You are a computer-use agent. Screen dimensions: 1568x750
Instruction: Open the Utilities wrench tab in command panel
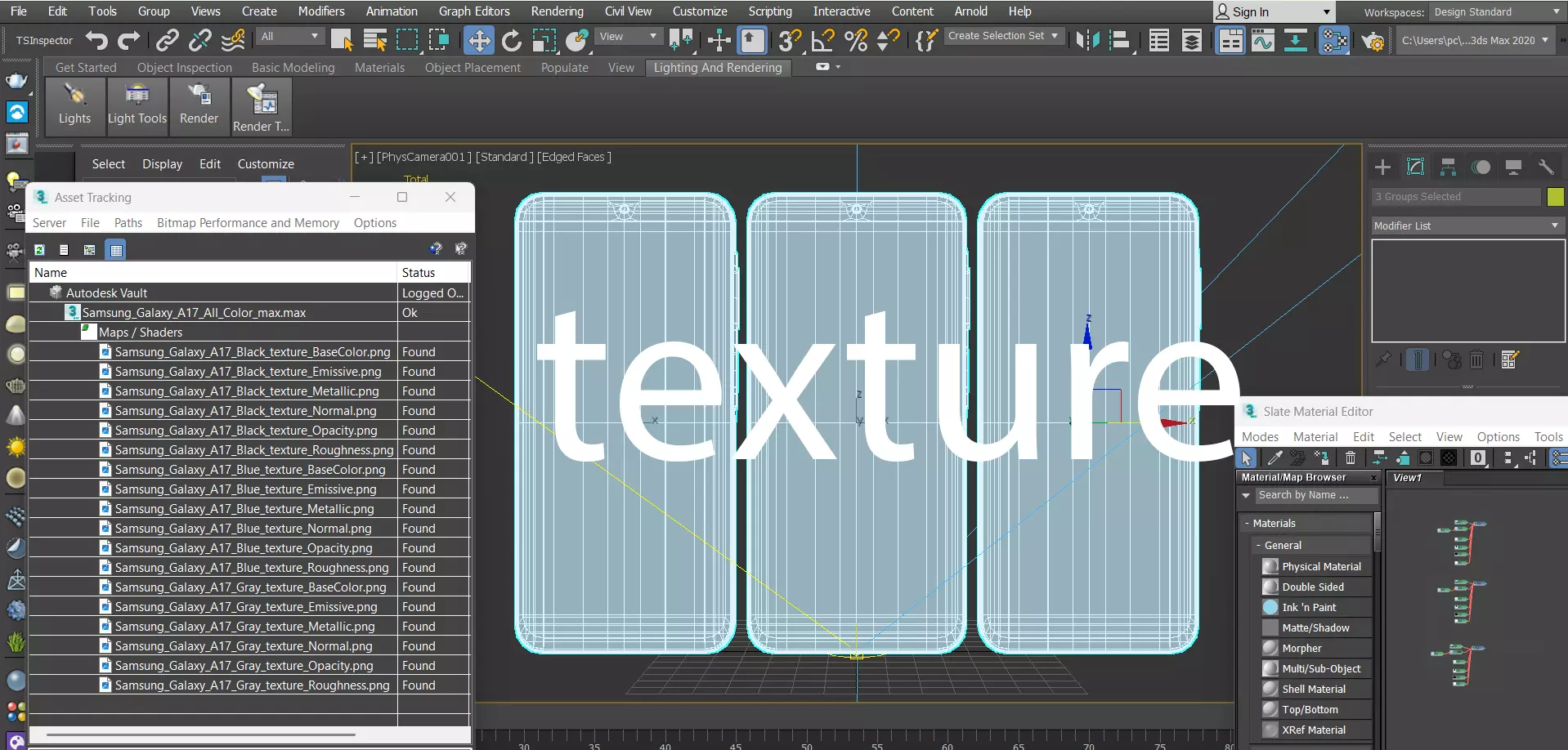pyautogui.click(x=1545, y=167)
